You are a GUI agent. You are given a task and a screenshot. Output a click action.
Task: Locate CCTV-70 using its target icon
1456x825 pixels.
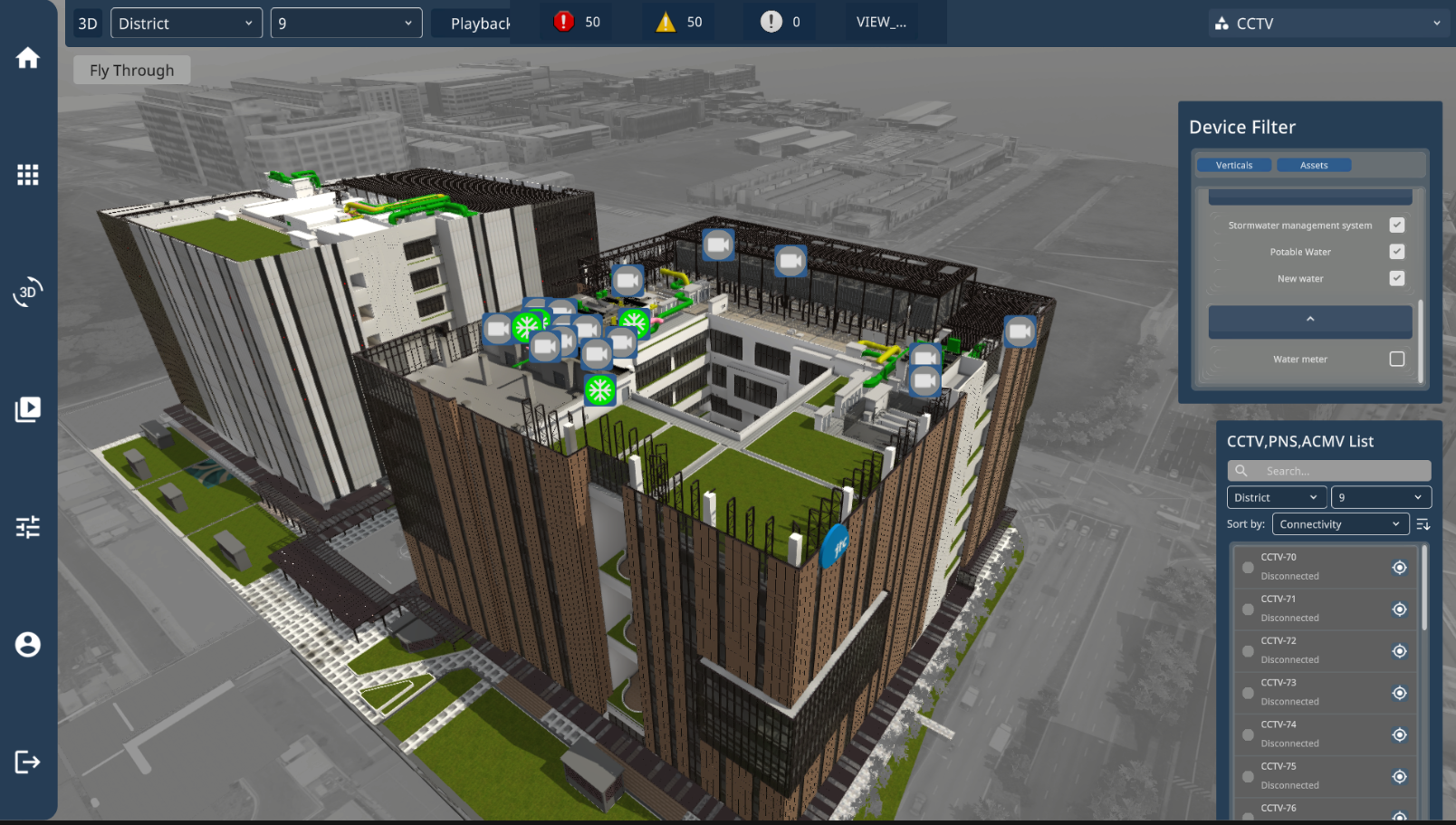[x=1399, y=568]
